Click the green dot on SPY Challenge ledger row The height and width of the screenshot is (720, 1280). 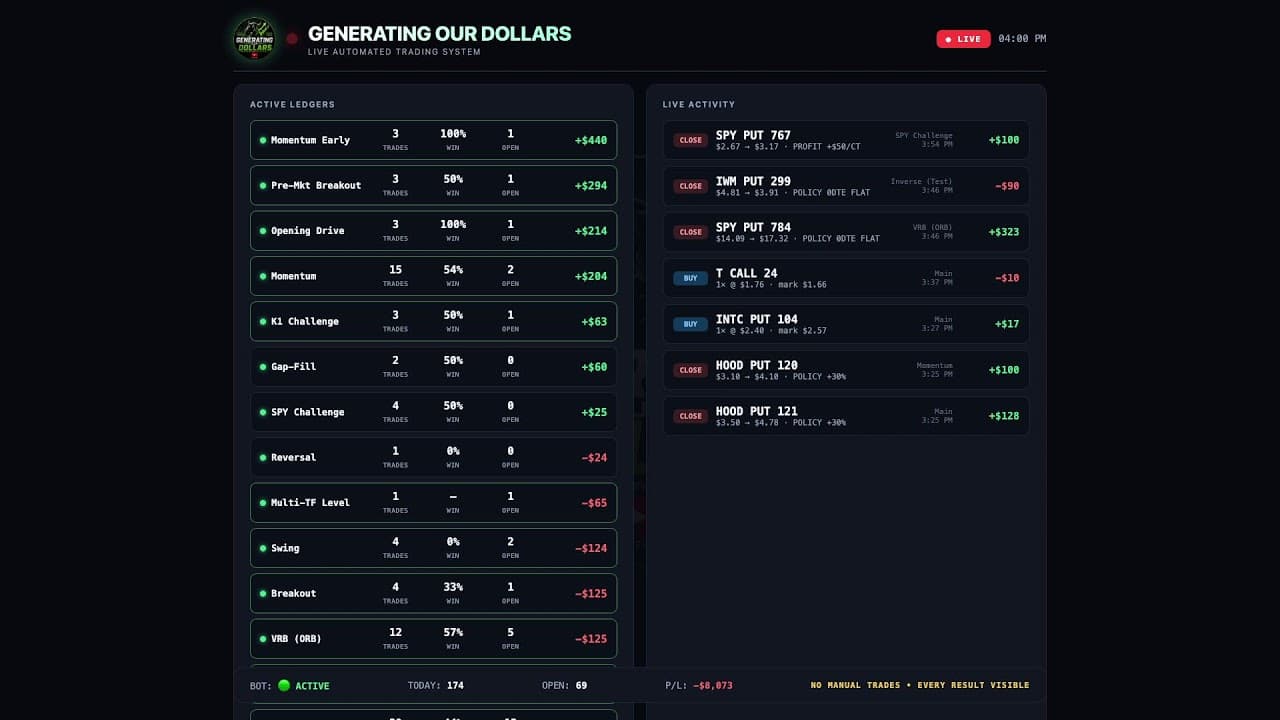tap(263, 412)
